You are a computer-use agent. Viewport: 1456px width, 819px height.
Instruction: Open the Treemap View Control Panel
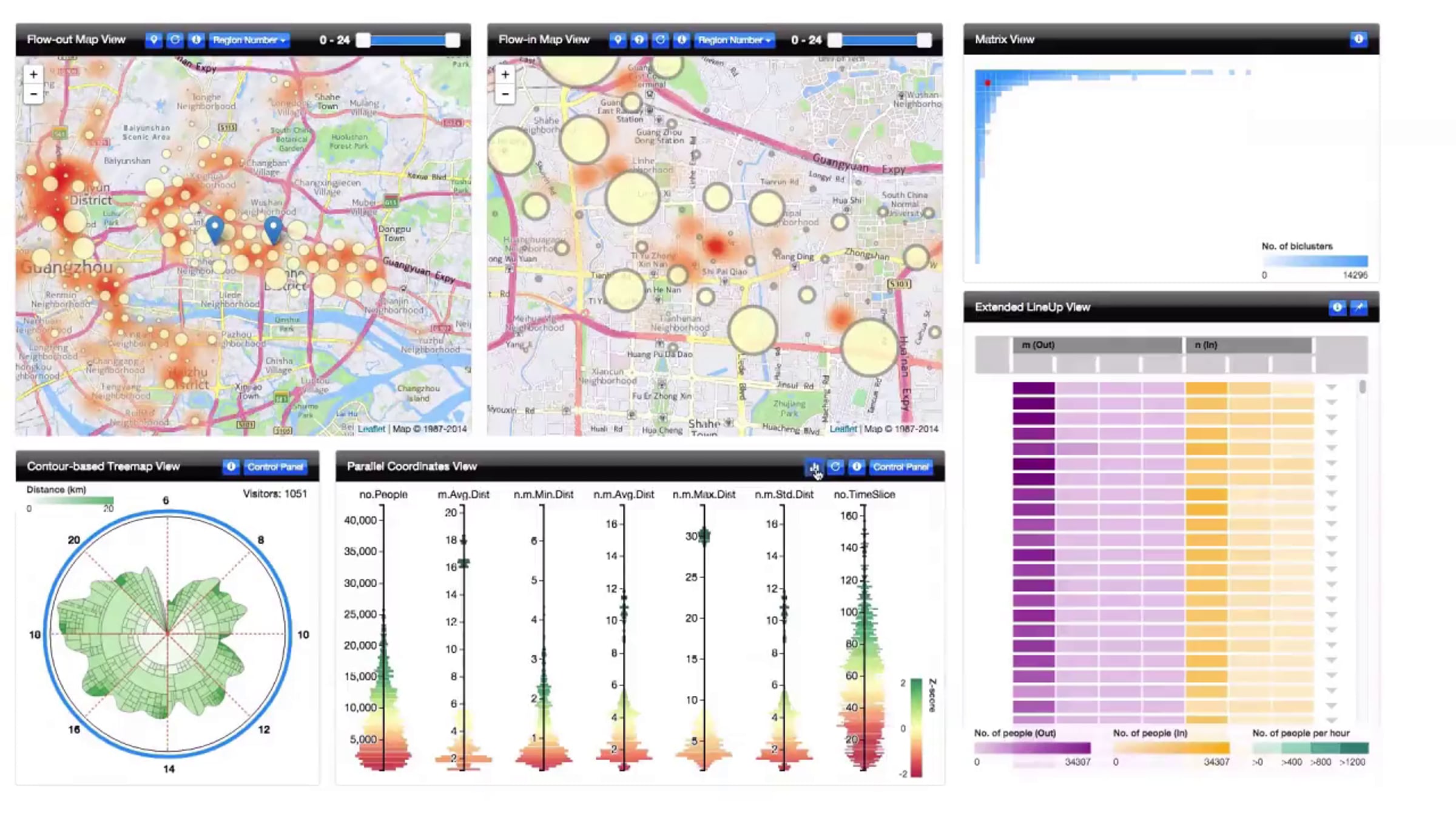[x=275, y=467]
